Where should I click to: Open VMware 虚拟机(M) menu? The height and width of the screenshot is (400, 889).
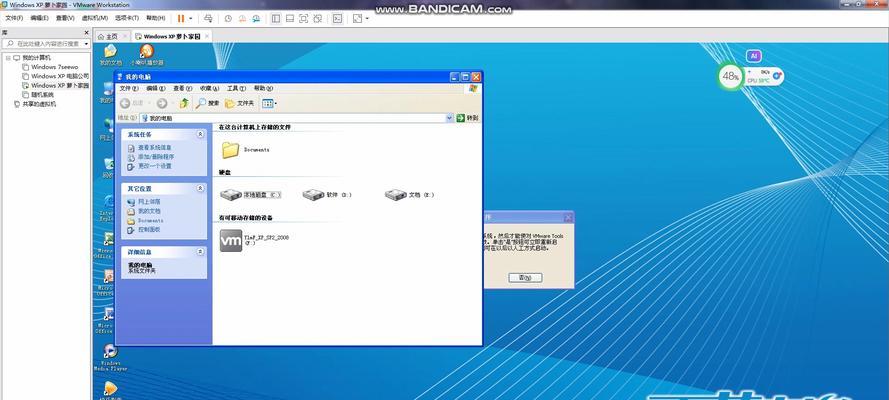pyautogui.click(x=95, y=18)
